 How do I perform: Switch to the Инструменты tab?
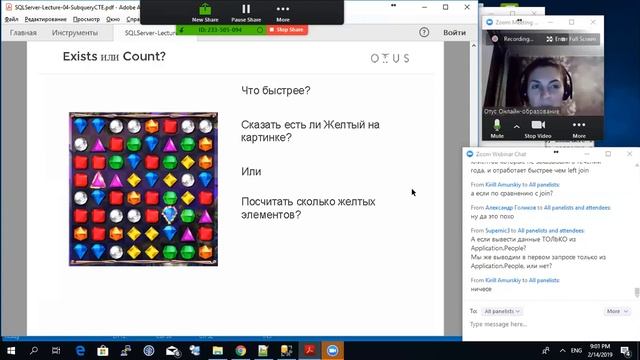point(75,33)
